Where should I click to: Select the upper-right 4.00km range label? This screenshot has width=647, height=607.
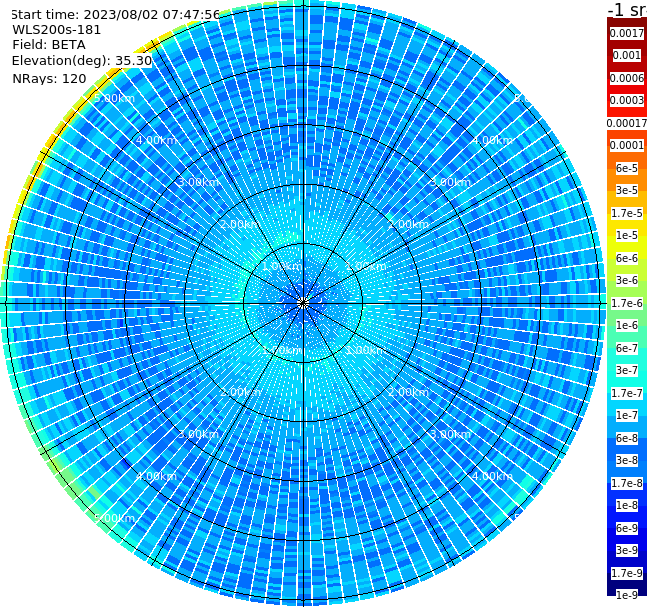(x=492, y=140)
